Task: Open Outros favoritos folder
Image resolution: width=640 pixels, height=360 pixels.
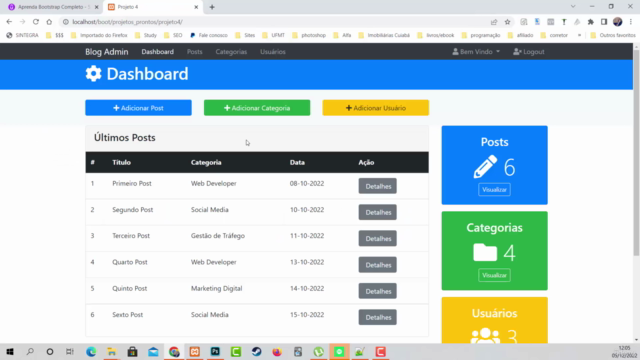Action: click(x=613, y=36)
